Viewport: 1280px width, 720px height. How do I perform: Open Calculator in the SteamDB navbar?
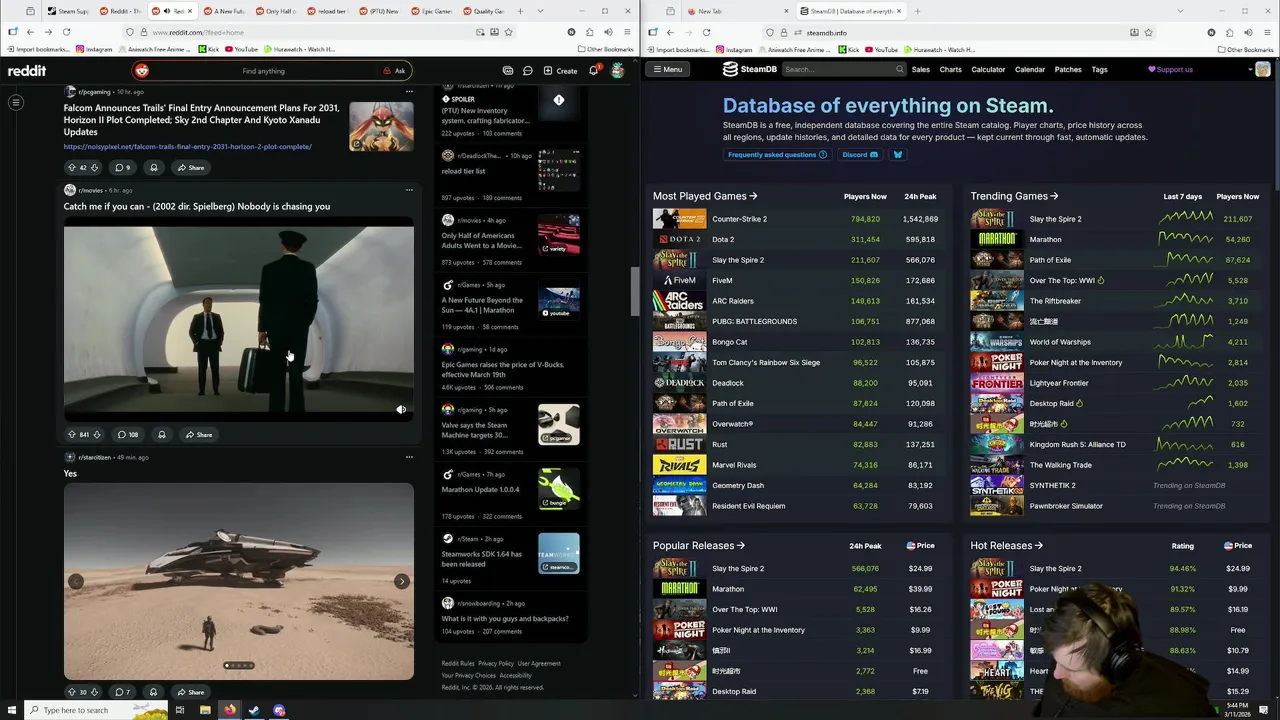pos(988,69)
